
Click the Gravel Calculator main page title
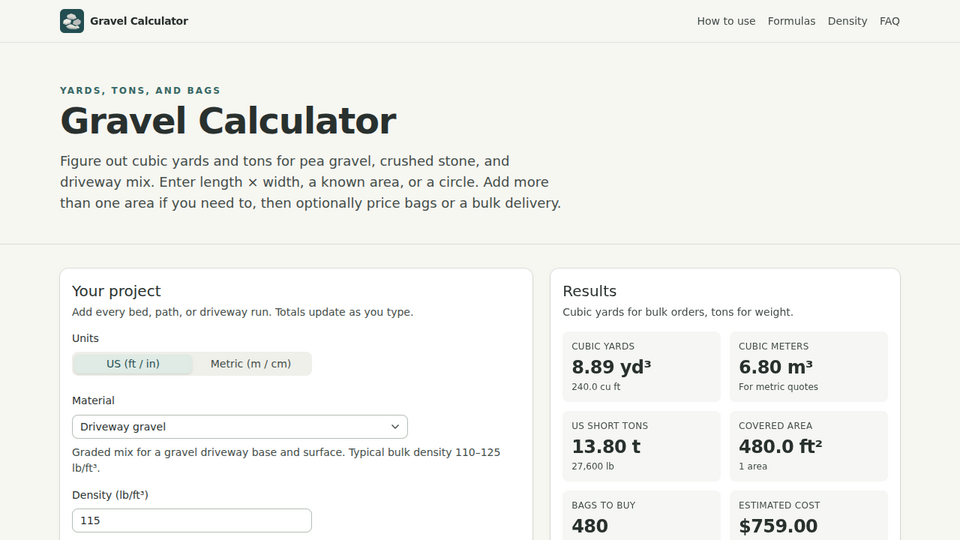(x=228, y=121)
